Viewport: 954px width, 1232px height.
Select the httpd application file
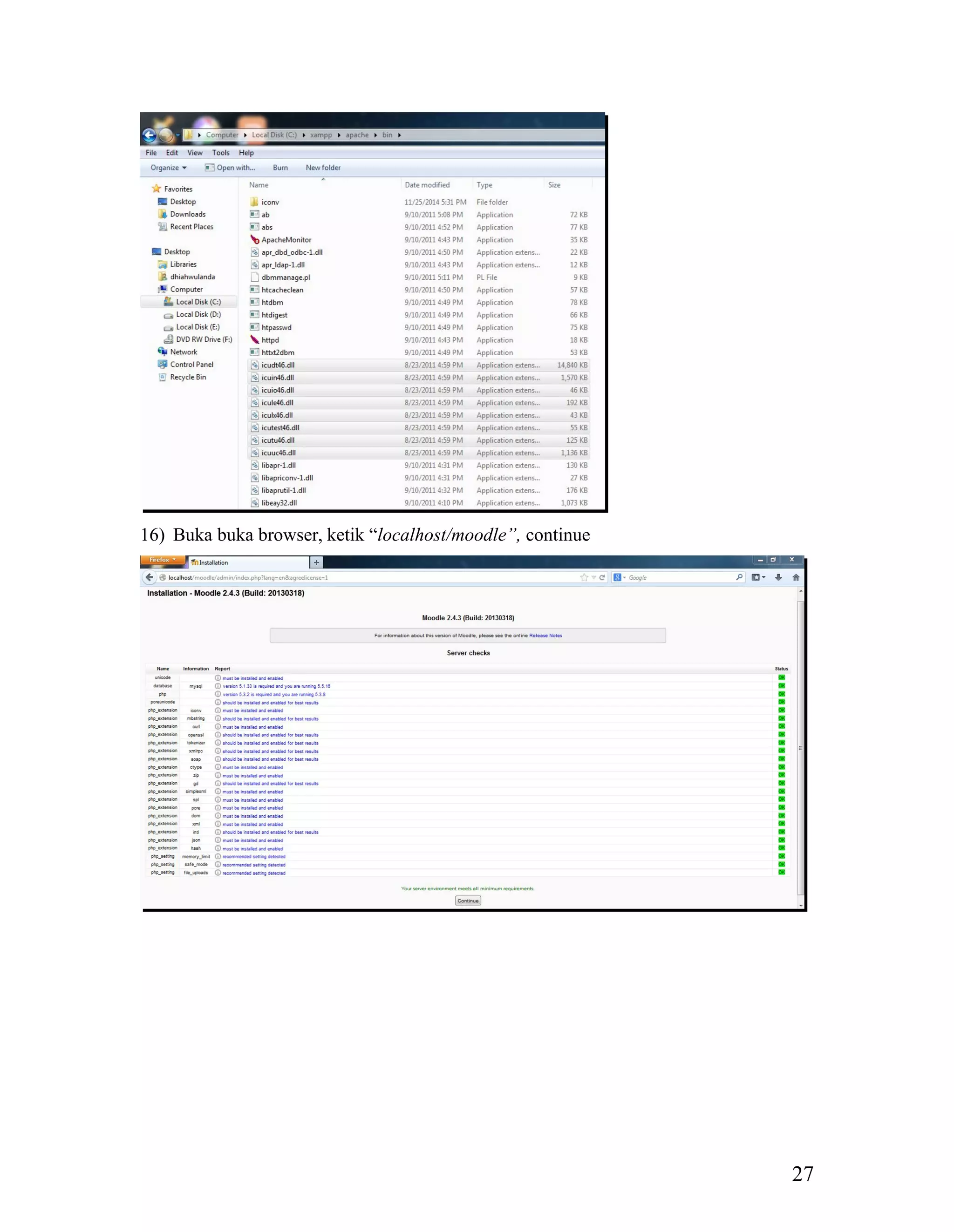pyautogui.click(x=270, y=340)
